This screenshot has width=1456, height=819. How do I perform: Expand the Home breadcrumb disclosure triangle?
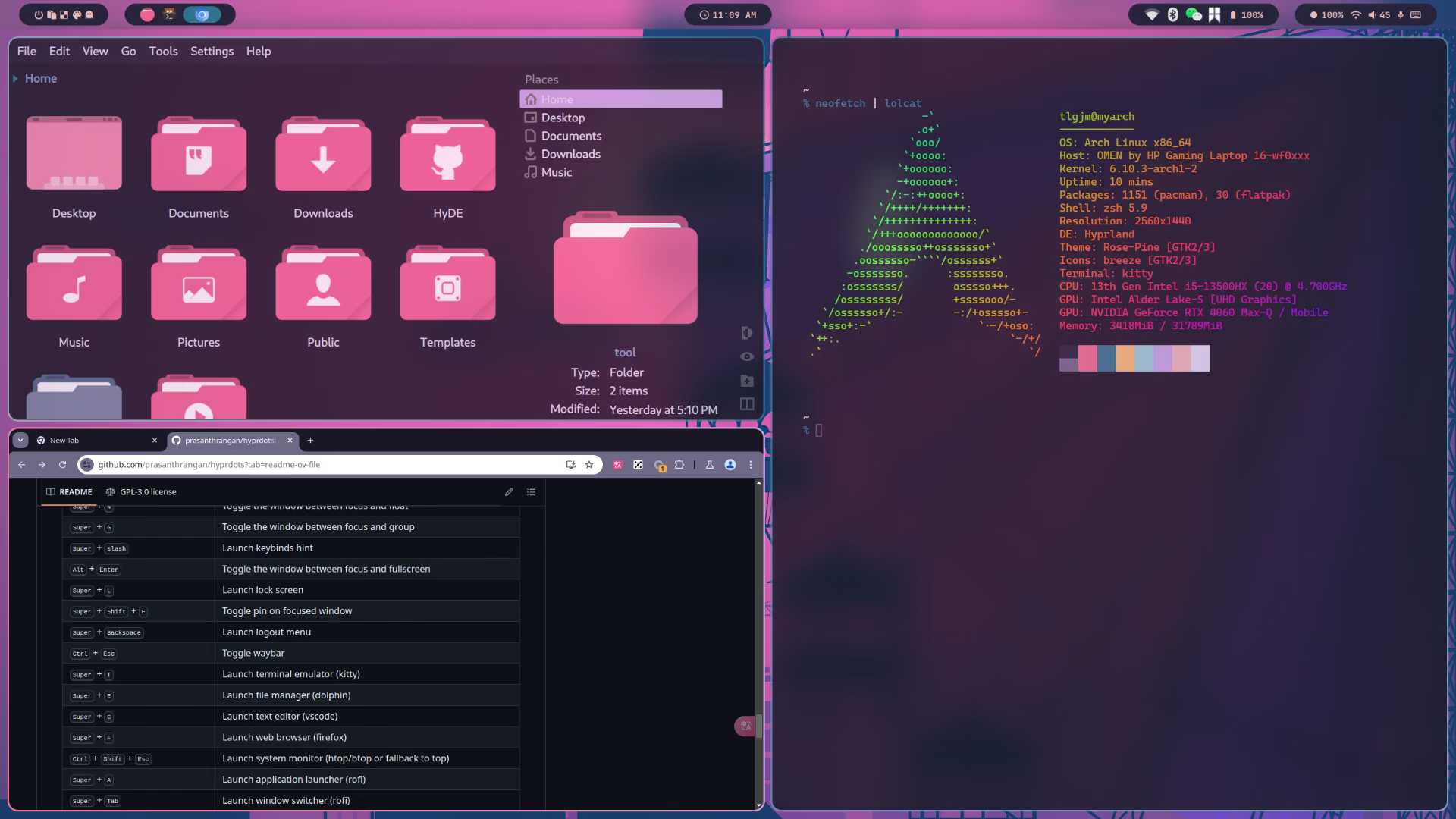point(14,78)
